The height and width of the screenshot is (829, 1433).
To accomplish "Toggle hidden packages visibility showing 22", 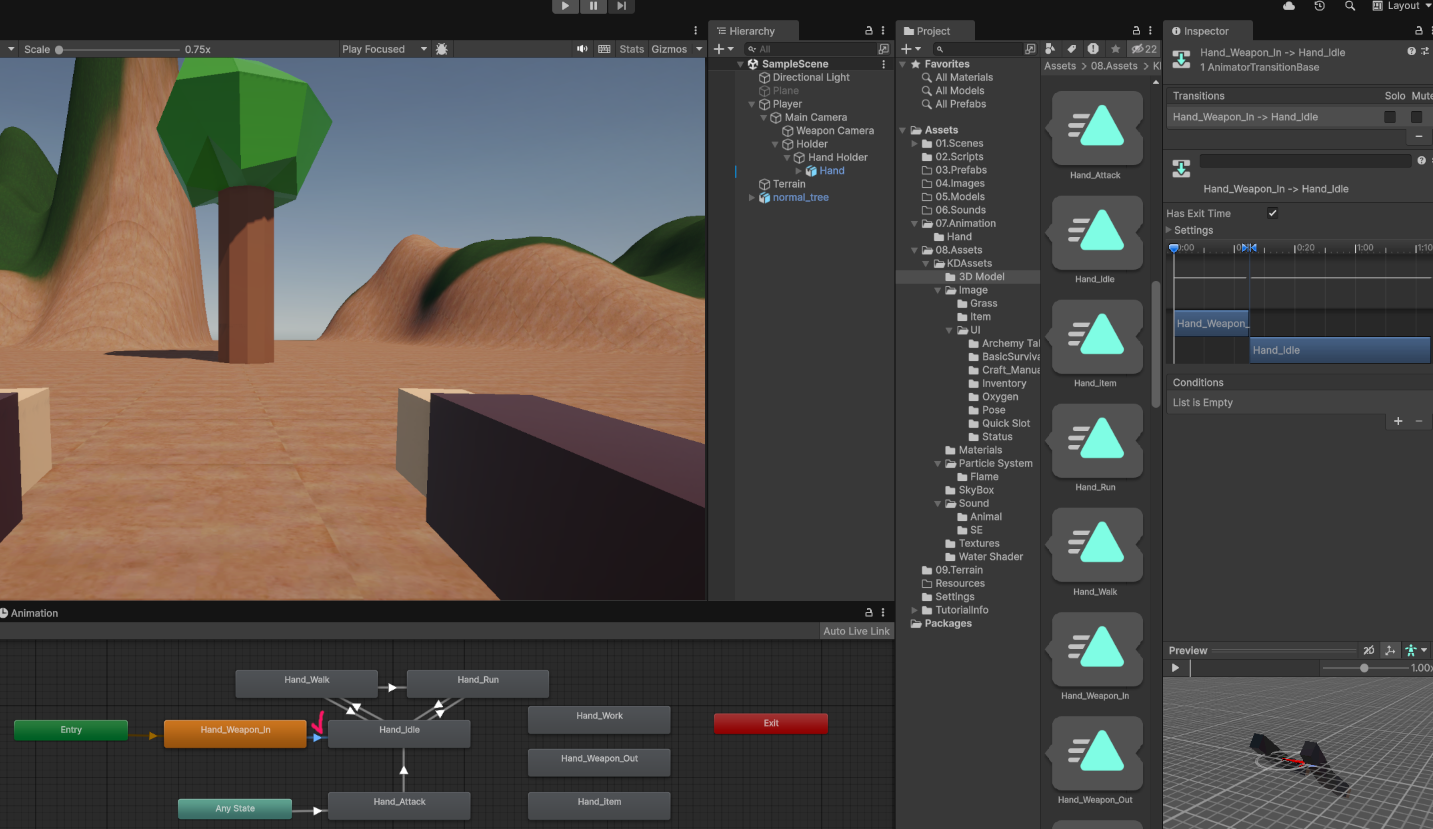I will tap(1143, 49).
